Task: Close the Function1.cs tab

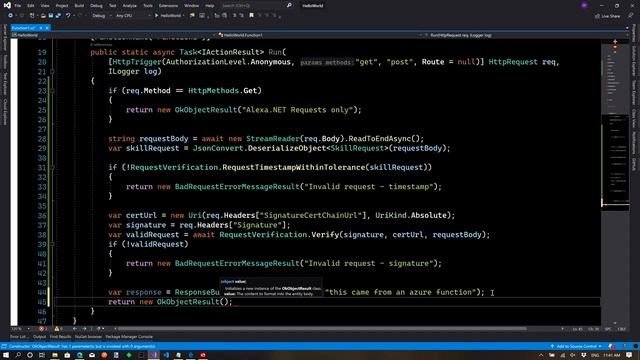Action: pos(47,28)
